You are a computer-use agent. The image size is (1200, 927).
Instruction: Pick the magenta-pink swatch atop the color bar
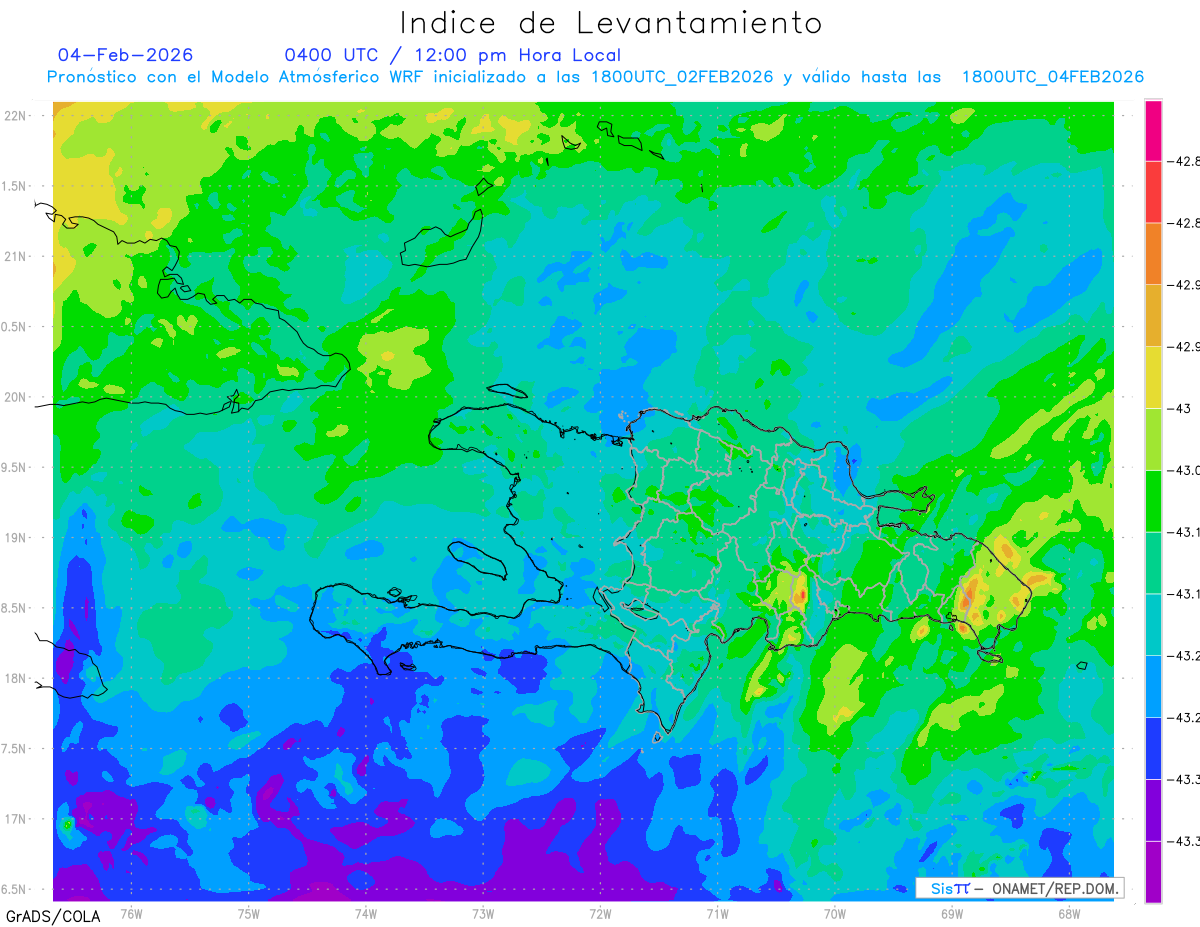[x=1153, y=130]
